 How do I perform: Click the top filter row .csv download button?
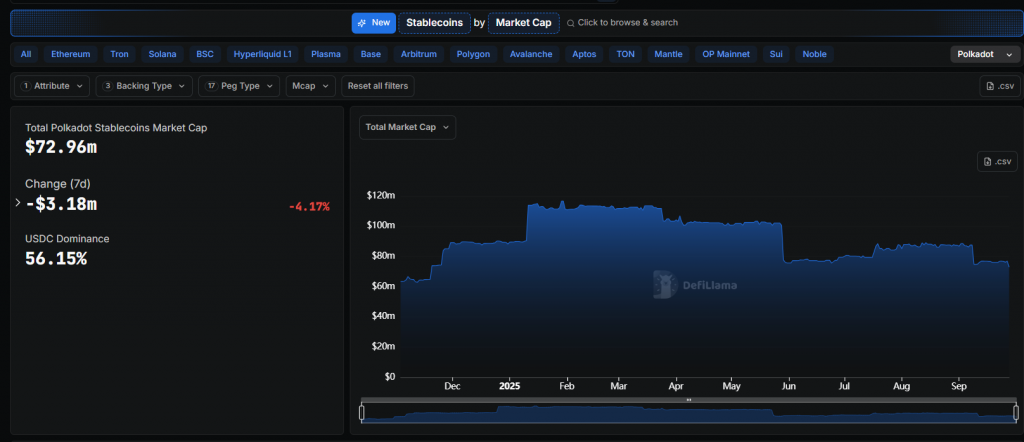click(x=999, y=86)
